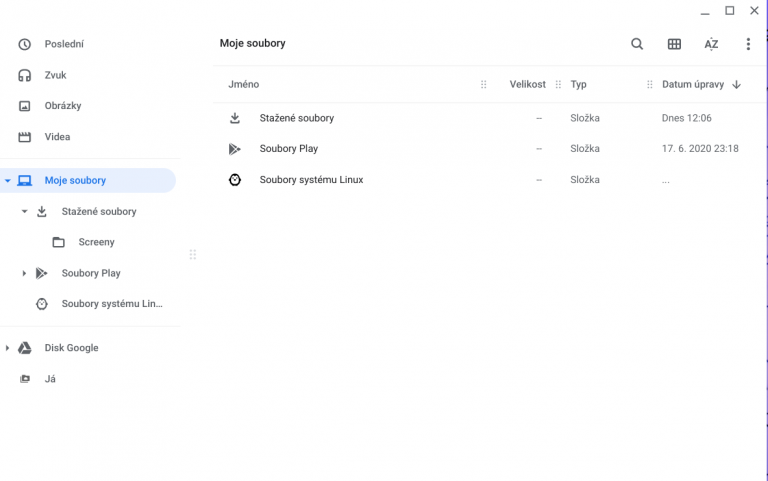The width and height of the screenshot is (768, 481).
Task: Expand the Disk Google tree
Action: click(x=8, y=348)
